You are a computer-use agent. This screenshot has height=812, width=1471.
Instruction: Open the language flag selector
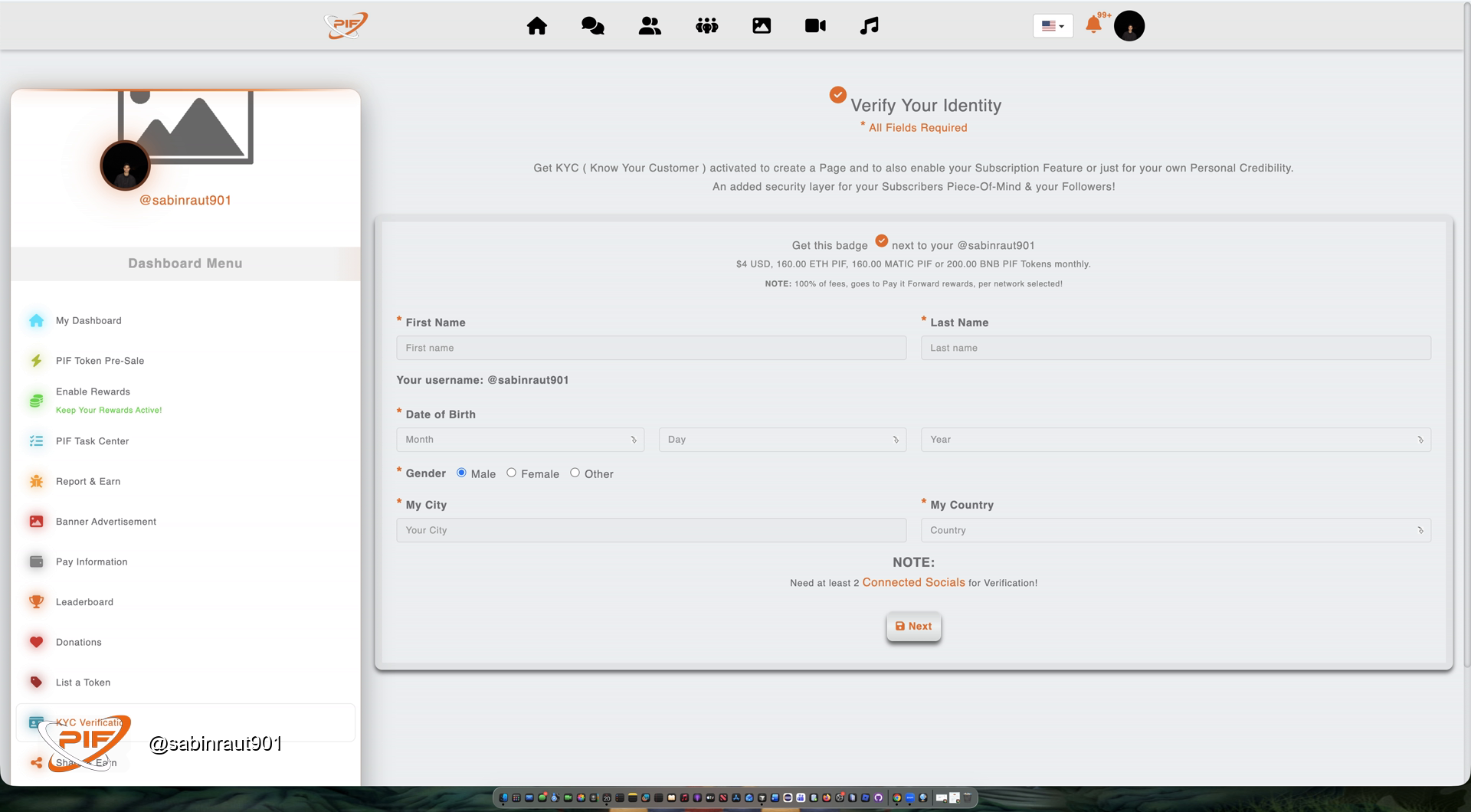click(1052, 25)
